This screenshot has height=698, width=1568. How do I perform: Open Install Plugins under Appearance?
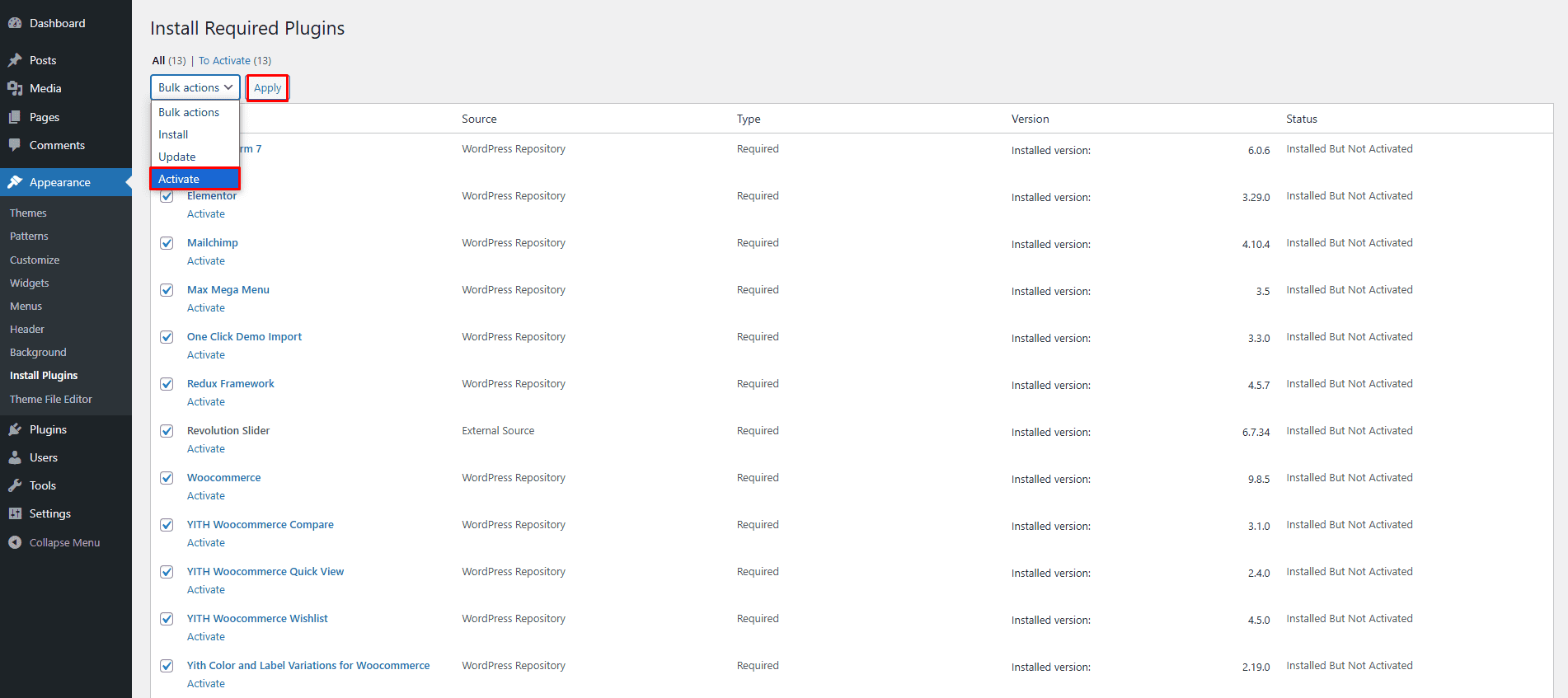pyautogui.click(x=43, y=375)
